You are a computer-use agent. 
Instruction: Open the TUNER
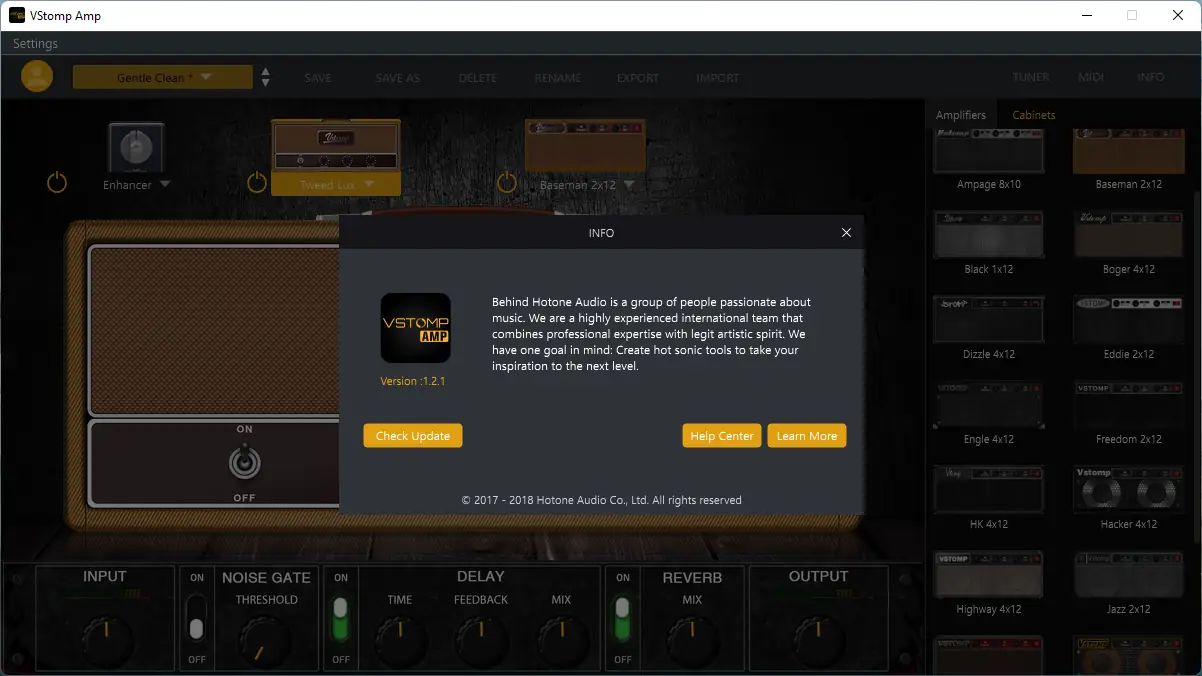[x=1031, y=77]
